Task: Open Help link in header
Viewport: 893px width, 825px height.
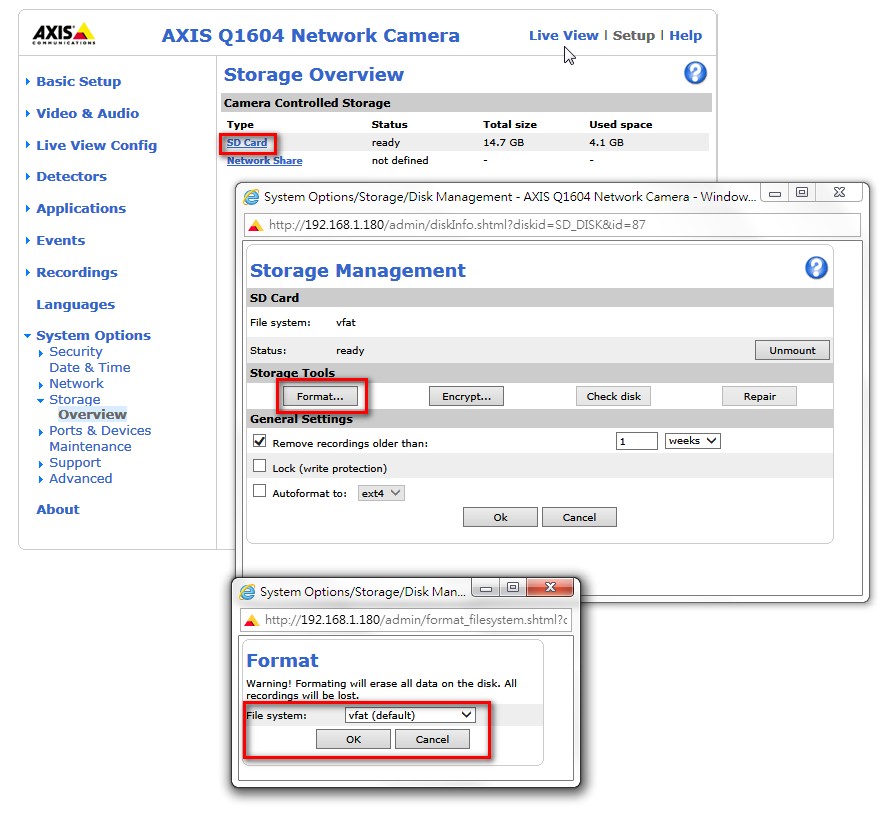Action: pyautogui.click(x=685, y=35)
